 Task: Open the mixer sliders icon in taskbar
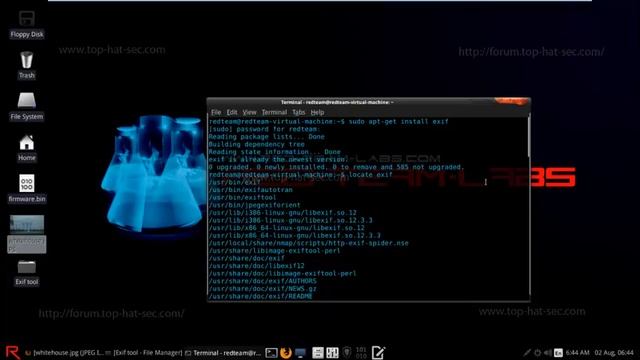coord(332,353)
